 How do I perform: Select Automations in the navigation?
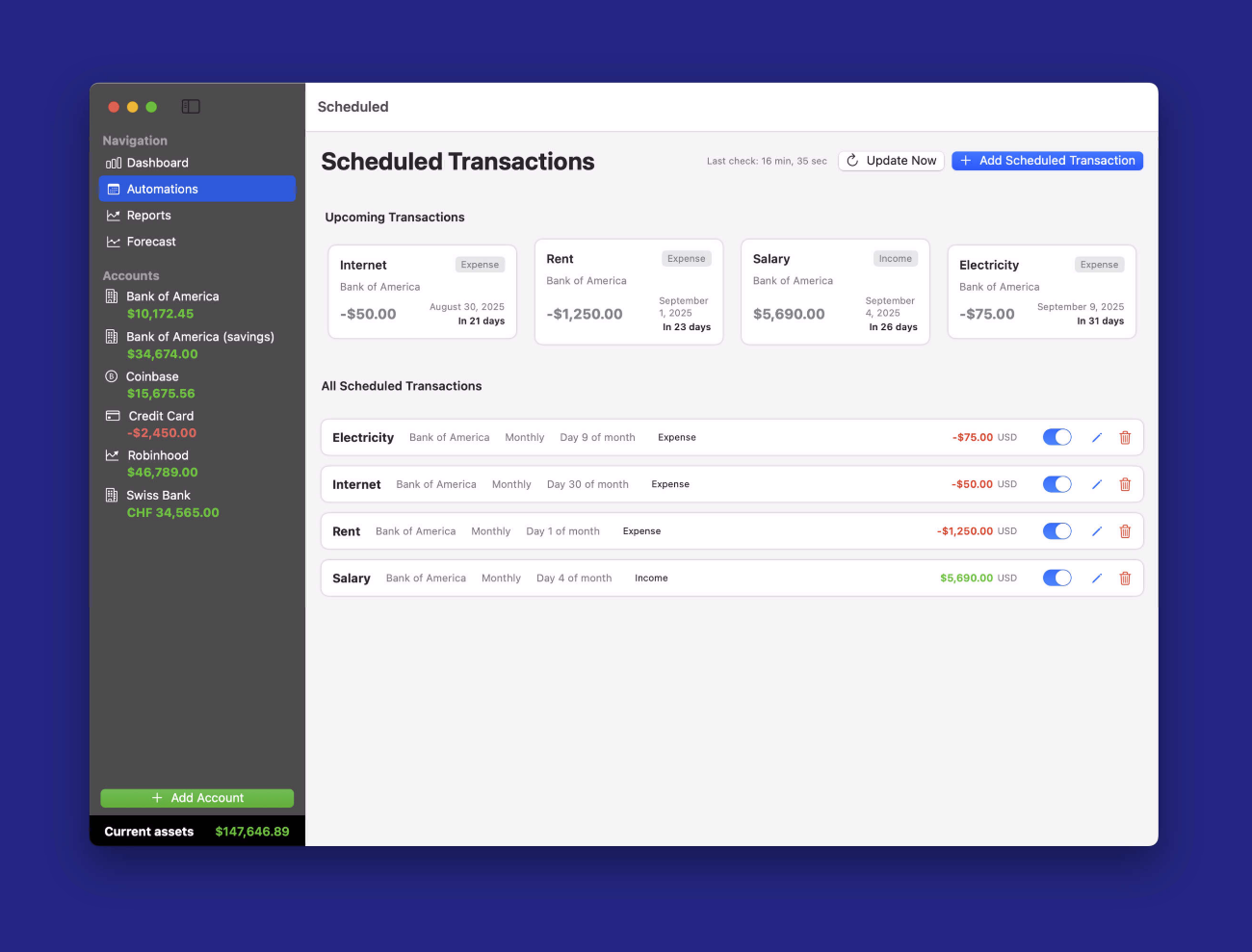[x=196, y=189]
